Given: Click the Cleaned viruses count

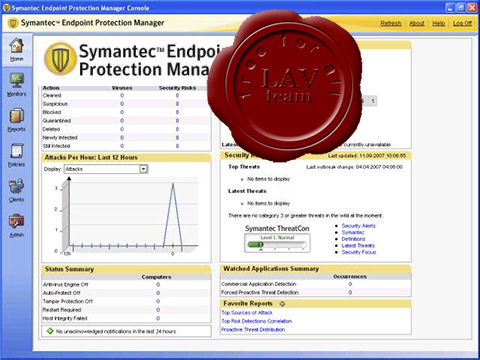Looking at the screenshot, I should pyautogui.click(x=122, y=95).
